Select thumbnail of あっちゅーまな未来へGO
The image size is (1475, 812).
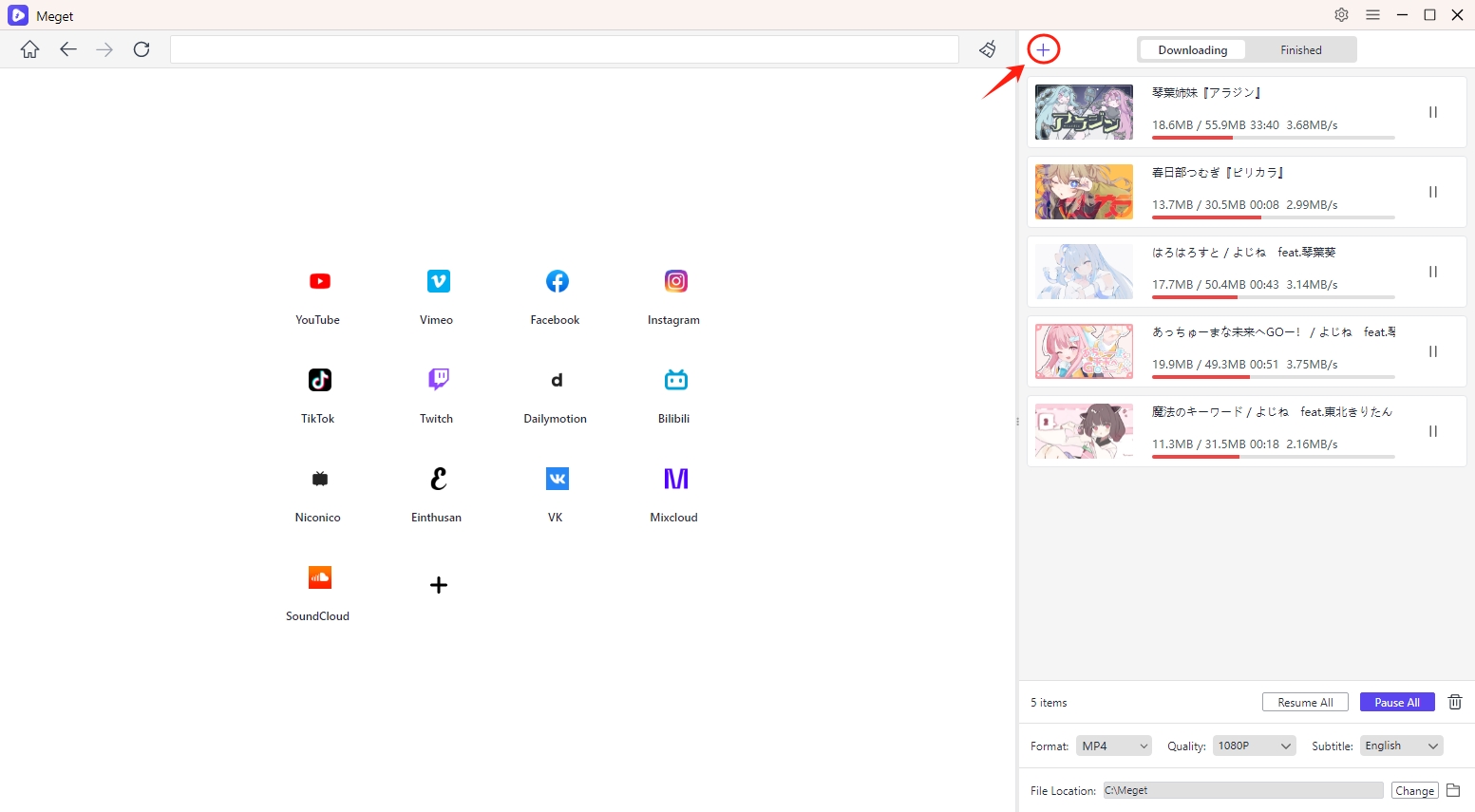[1084, 351]
